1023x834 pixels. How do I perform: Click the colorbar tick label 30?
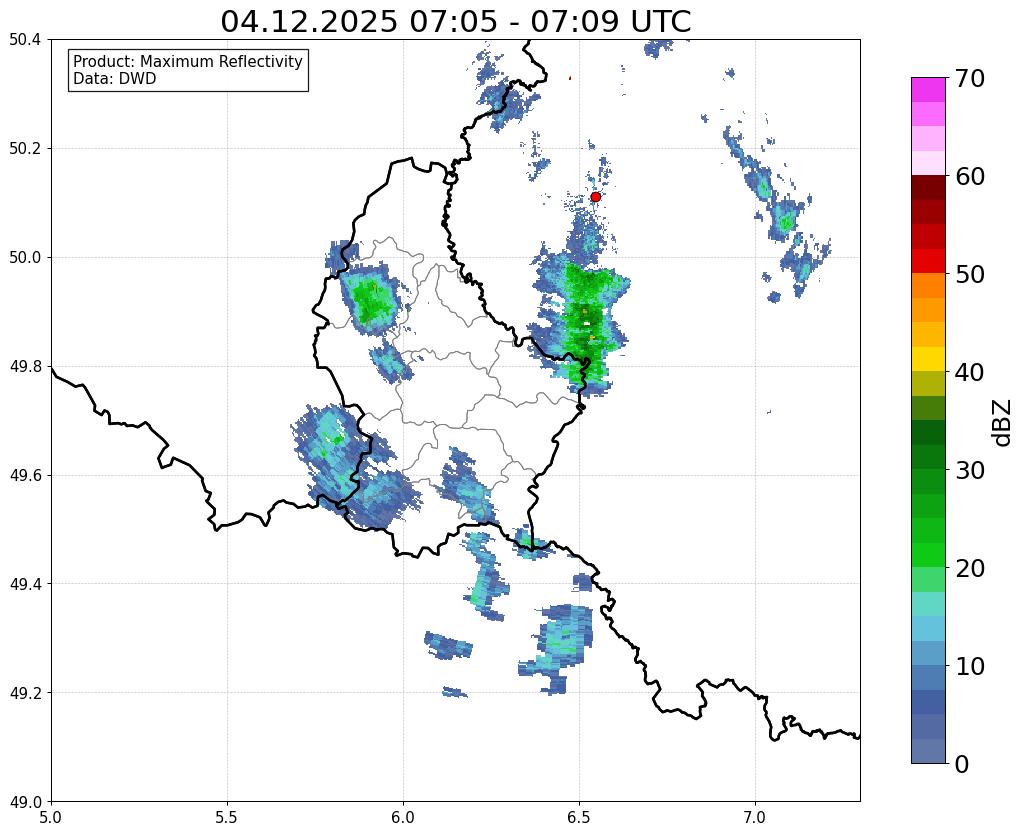click(x=970, y=470)
